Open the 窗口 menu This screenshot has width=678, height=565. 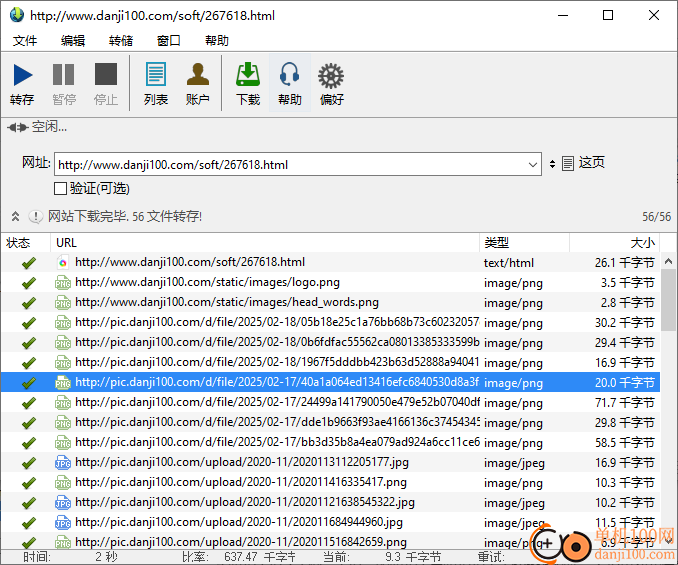169,41
